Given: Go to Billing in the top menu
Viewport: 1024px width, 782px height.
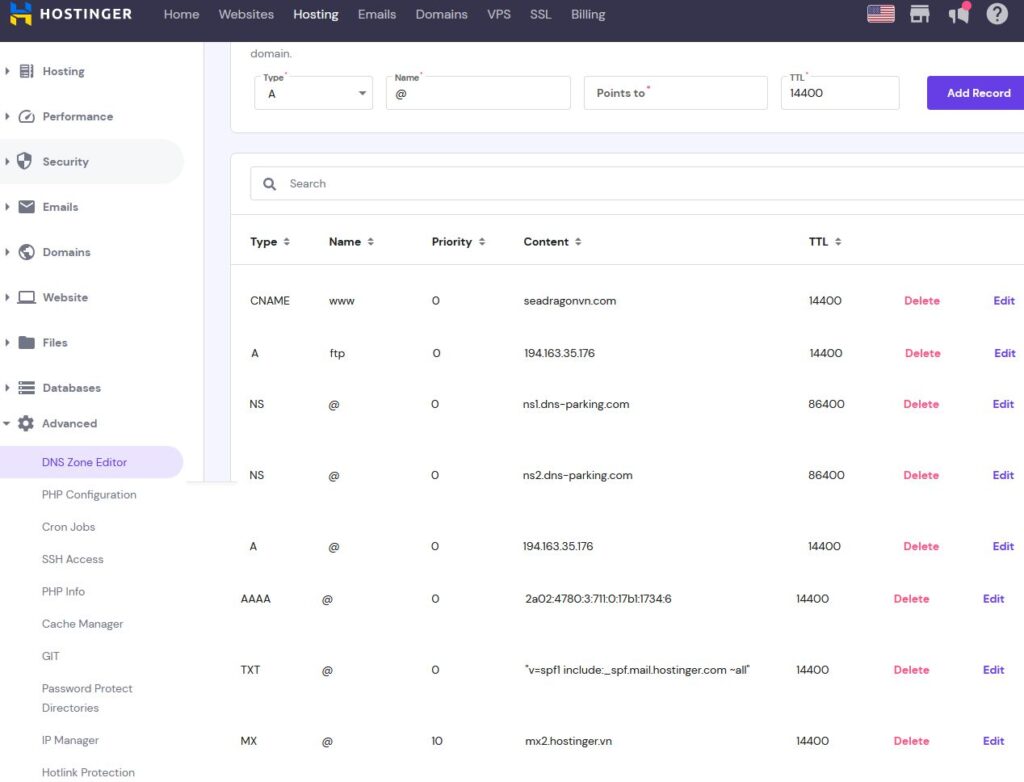Looking at the screenshot, I should [x=587, y=14].
